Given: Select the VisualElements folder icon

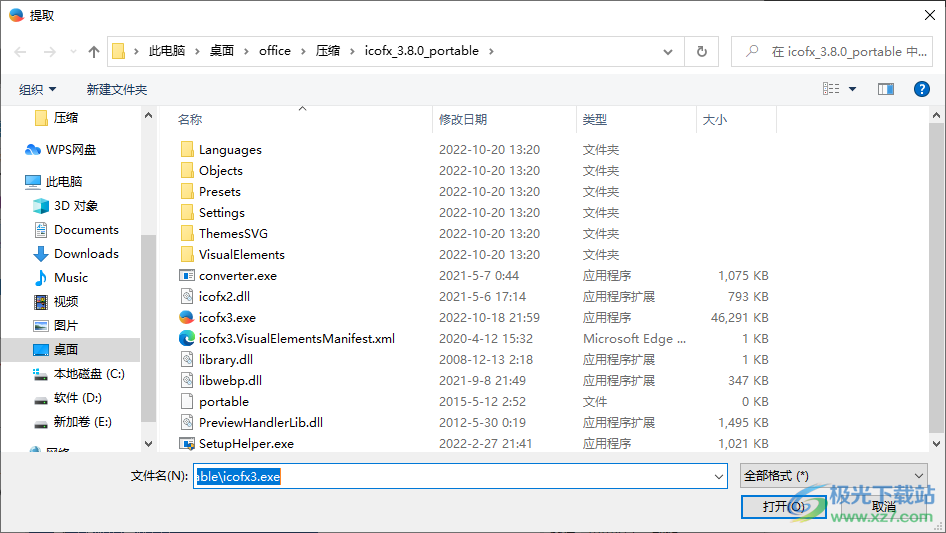Looking at the screenshot, I should 187,254.
